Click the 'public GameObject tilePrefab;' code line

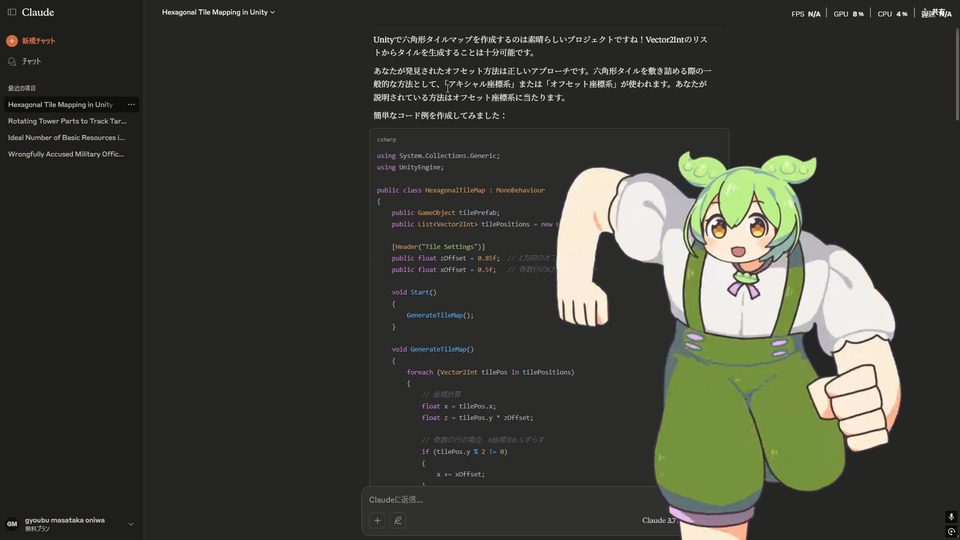pyautogui.click(x=446, y=213)
